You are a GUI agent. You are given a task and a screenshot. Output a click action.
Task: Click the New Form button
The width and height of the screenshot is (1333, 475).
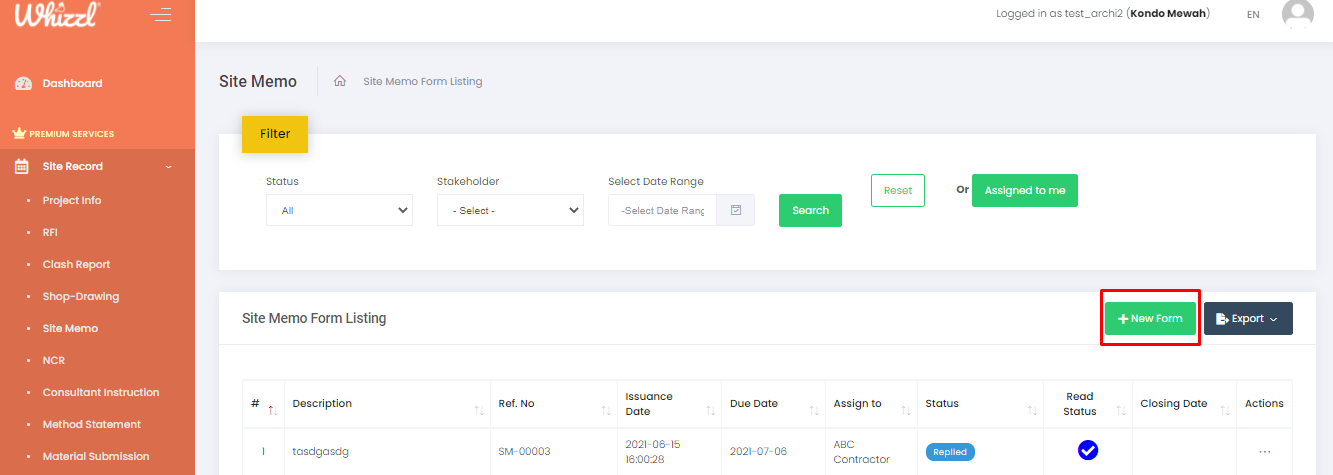1150,318
